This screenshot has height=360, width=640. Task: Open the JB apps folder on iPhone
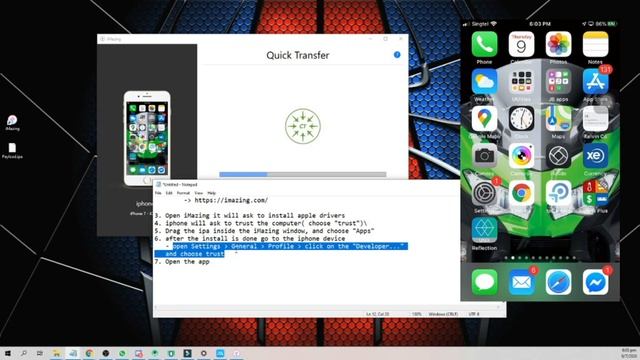[558, 81]
